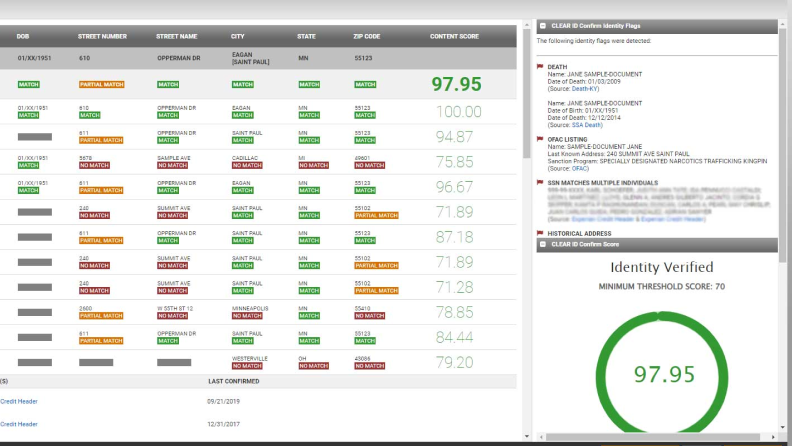Collapse the CLEAR ID Confirm Identity Flags panel
Image resolution: width=792 pixels, height=446 pixels.
pos(542,26)
